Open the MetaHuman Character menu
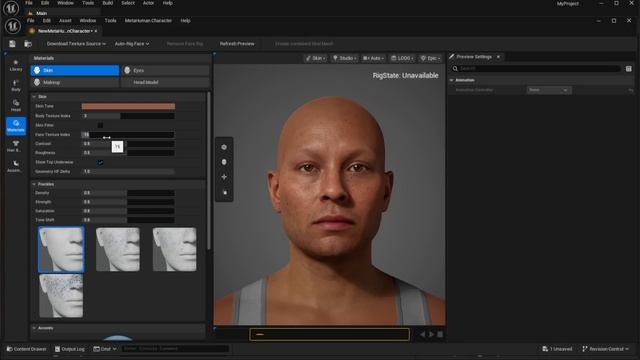This screenshot has width=640, height=360. pos(148,20)
